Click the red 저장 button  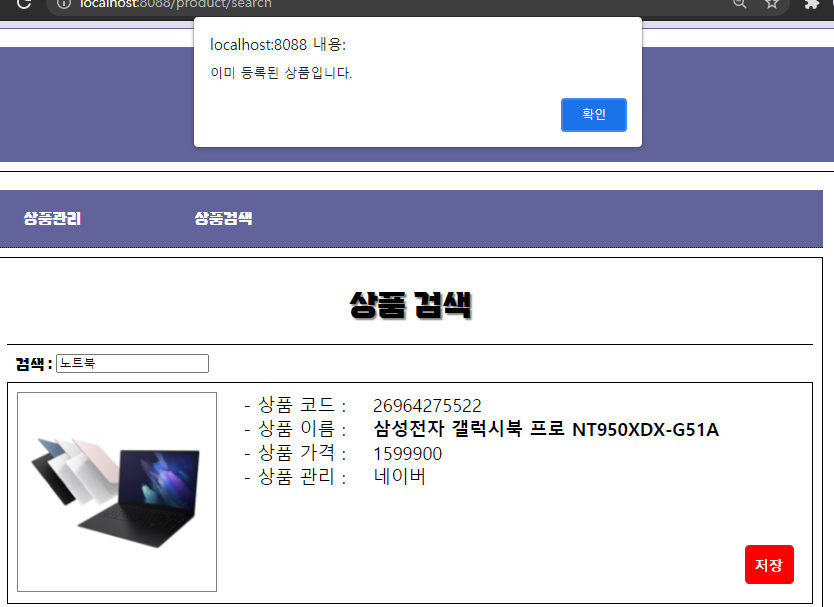[769, 564]
